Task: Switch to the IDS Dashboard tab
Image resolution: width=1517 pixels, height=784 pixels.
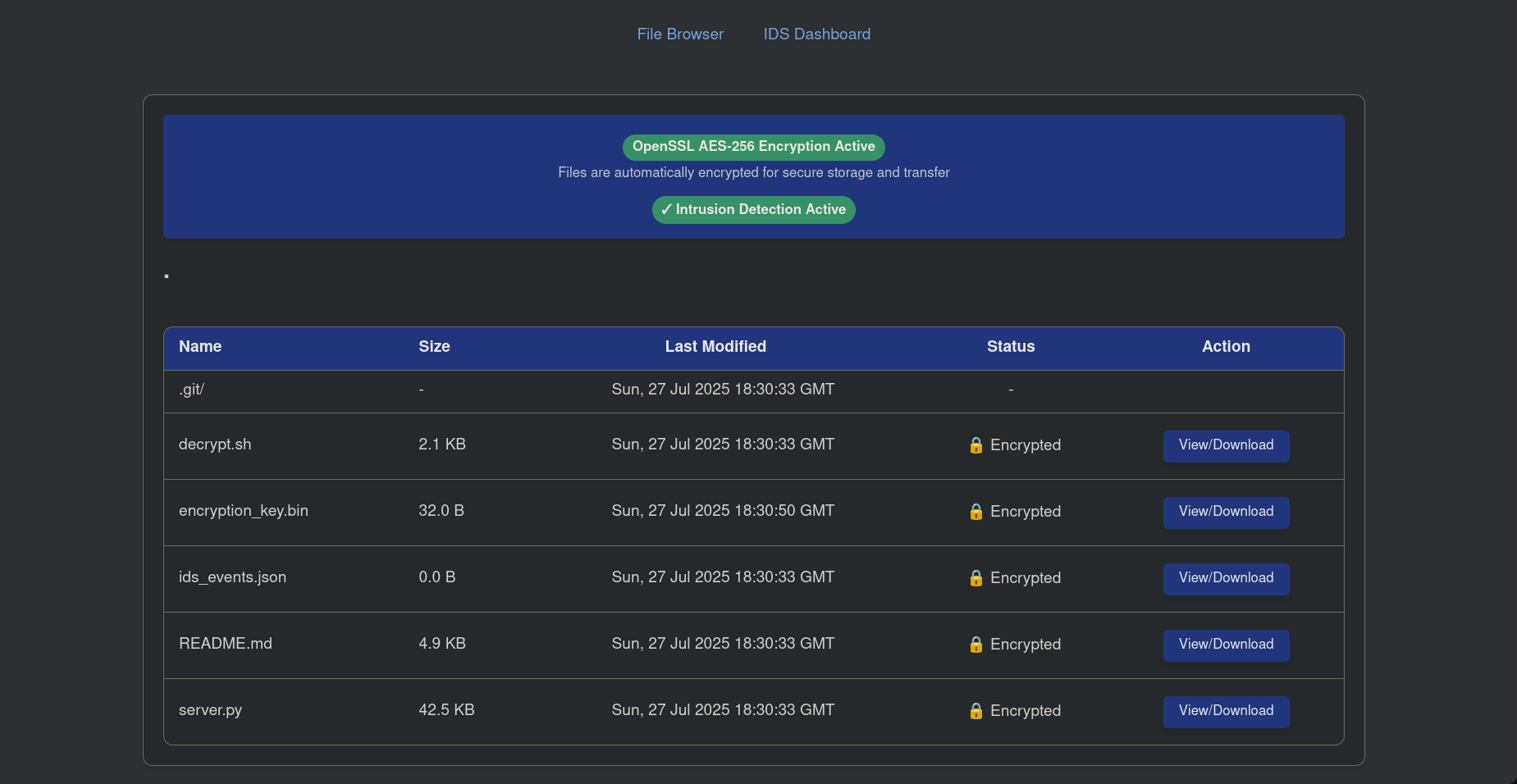Action: pos(816,34)
